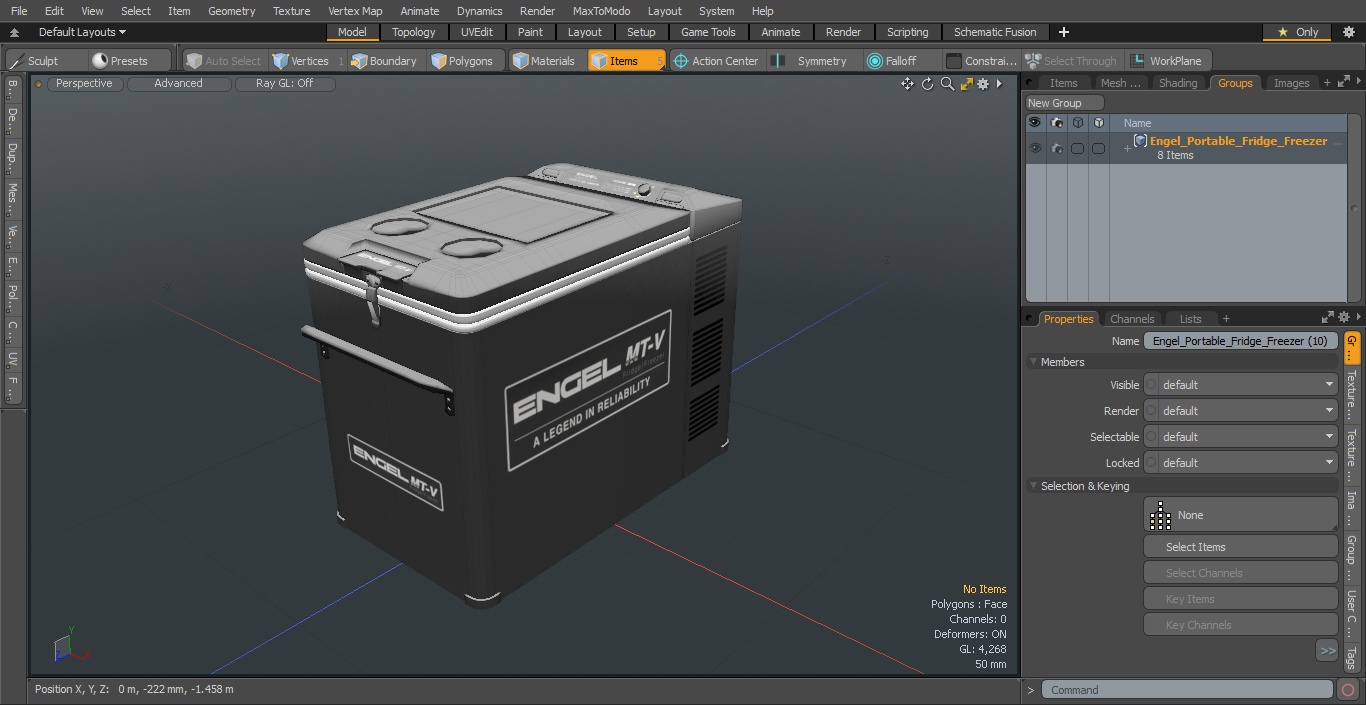Click the double-arrow more button
This screenshot has height=705, width=1366.
coord(1327,650)
